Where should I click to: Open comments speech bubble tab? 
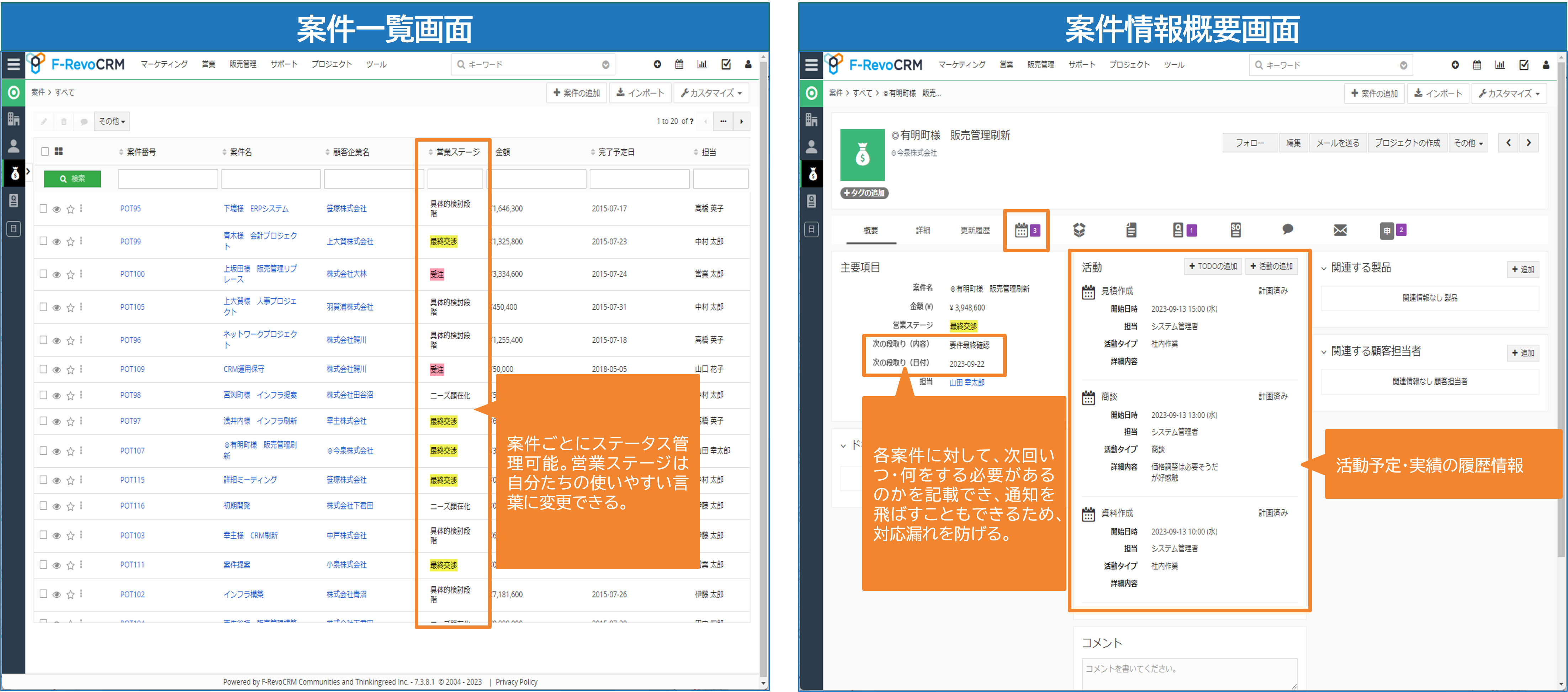tap(1287, 229)
